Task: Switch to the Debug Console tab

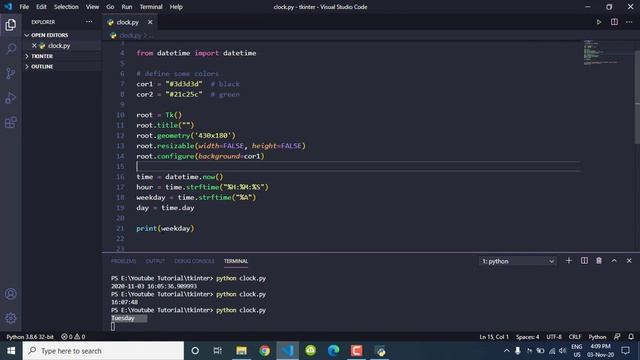Action: click(x=194, y=261)
